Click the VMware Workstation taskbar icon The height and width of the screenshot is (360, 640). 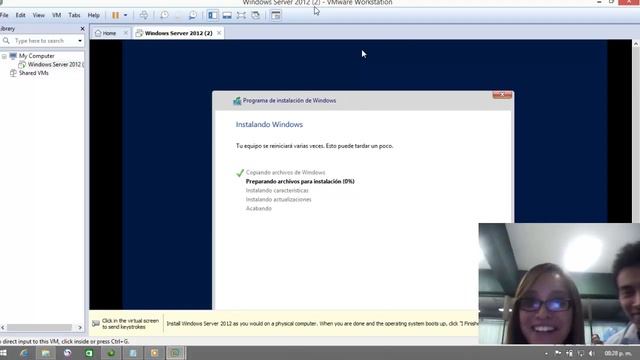pos(176,353)
